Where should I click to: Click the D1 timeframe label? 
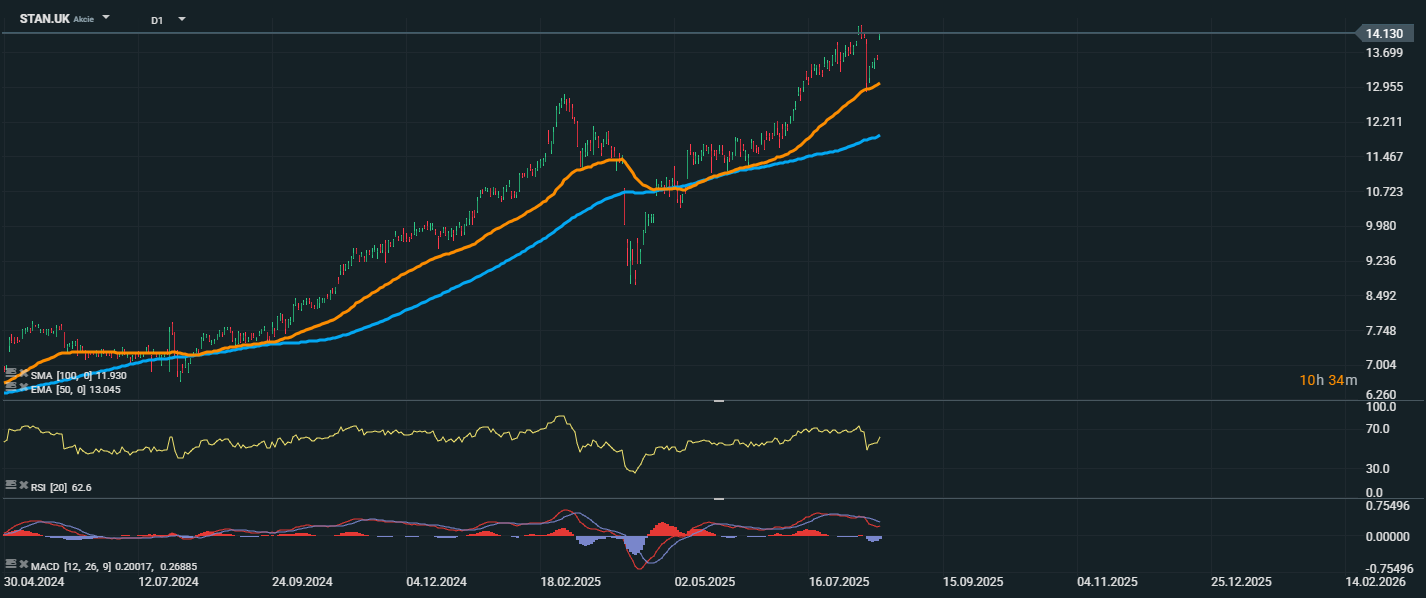[x=157, y=19]
